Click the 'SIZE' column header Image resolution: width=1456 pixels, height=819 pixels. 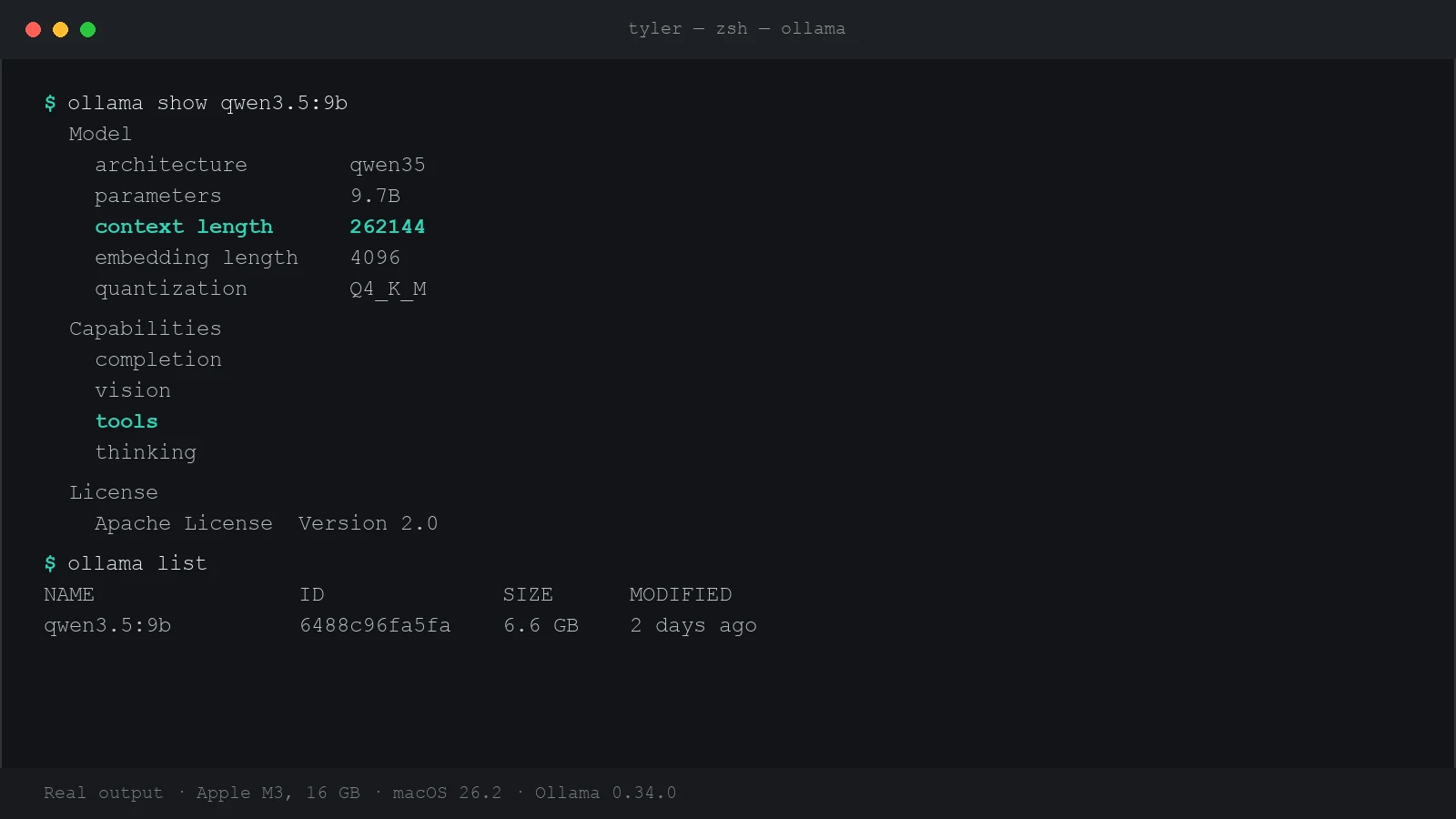click(528, 594)
